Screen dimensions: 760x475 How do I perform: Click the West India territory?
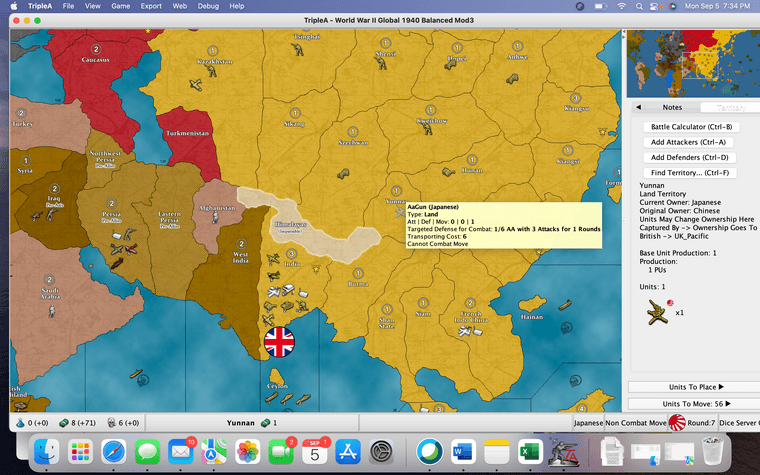228,286
